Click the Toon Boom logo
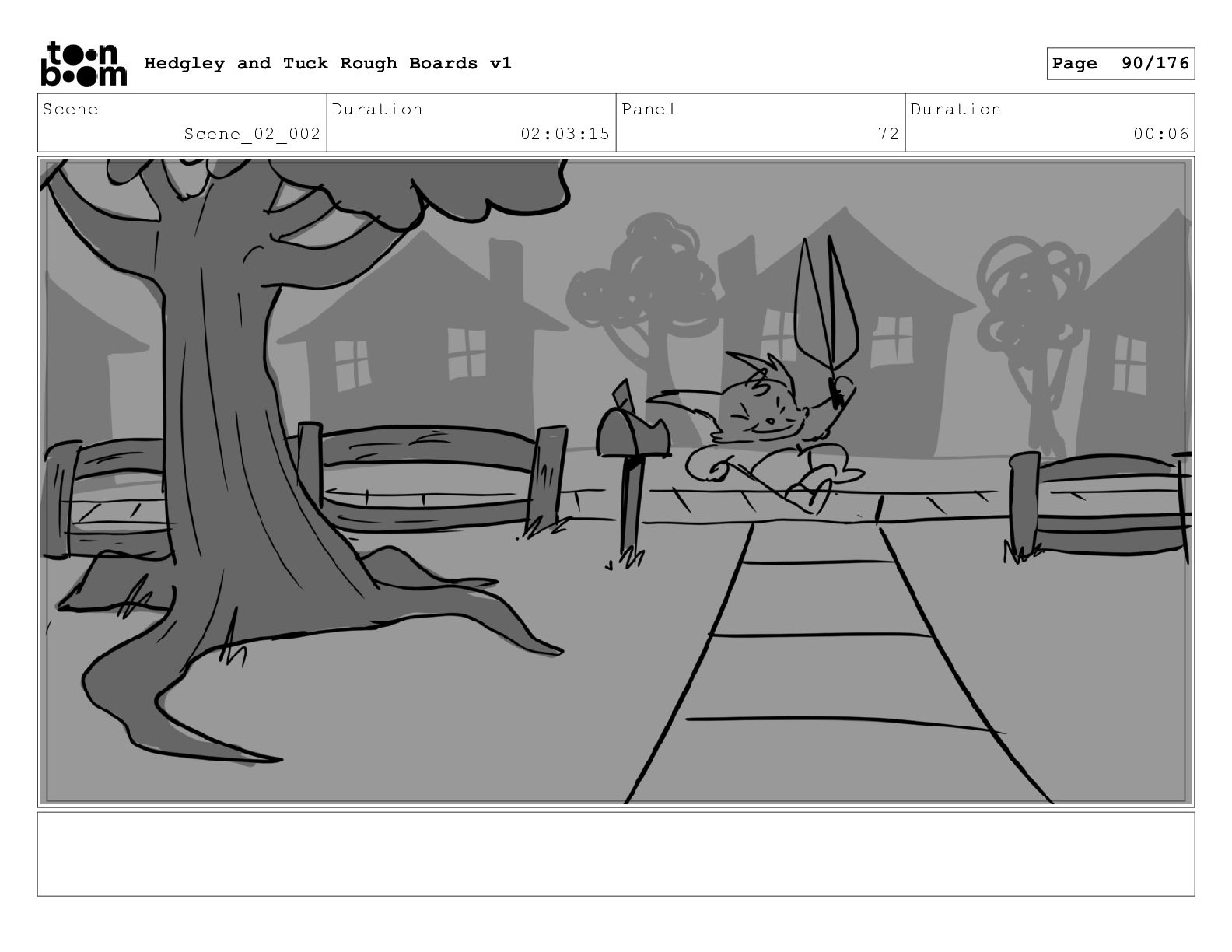Viewport: 1232px width, 952px height. [83, 64]
